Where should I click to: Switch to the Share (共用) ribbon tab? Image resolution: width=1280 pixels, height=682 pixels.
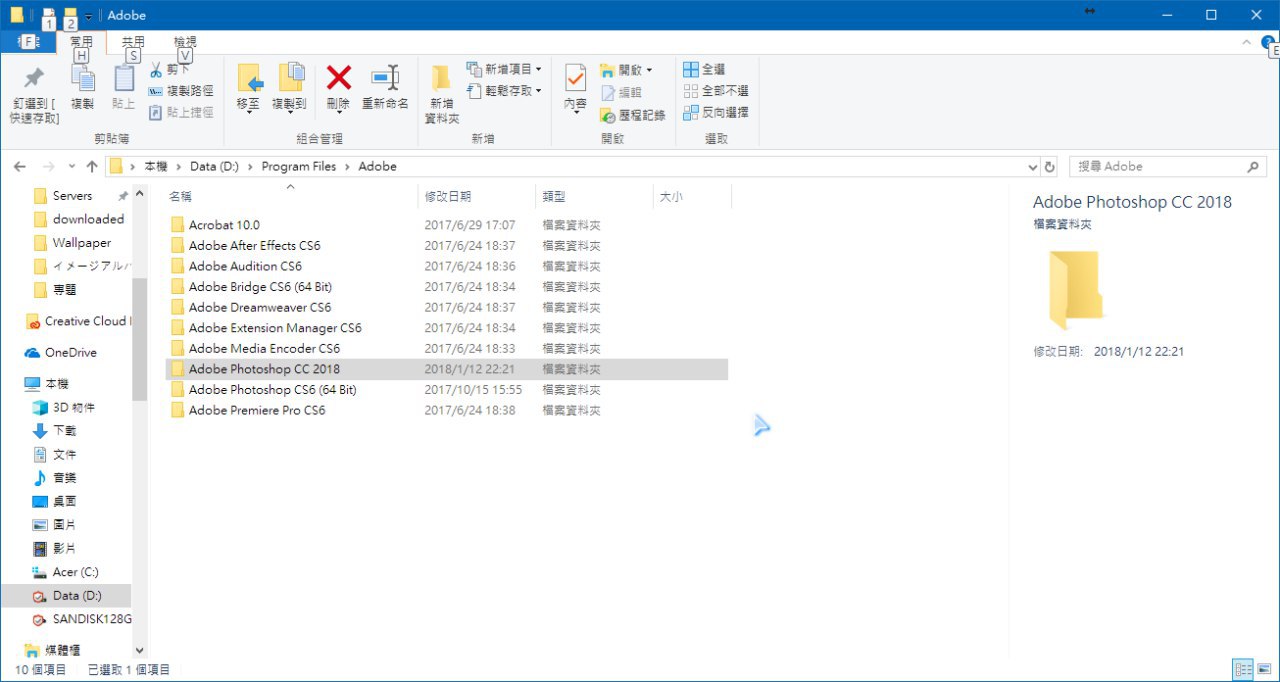pos(132,42)
